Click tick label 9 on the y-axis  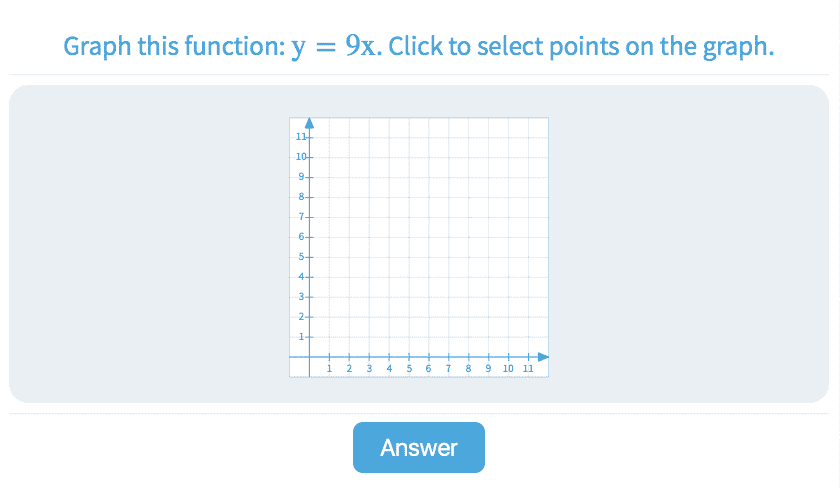pyautogui.click(x=301, y=176)
